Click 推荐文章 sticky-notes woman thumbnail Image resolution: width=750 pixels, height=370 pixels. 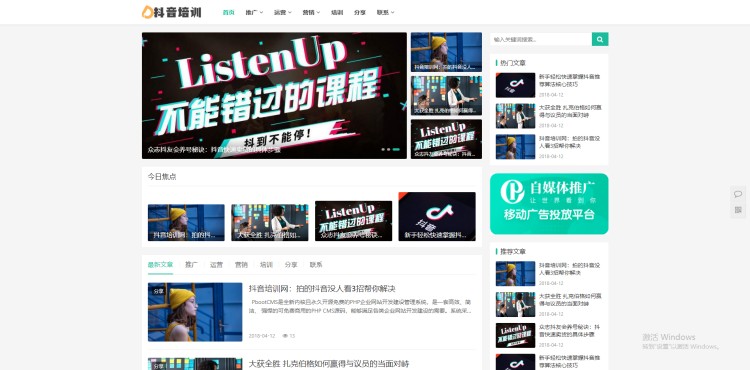click(x=515, y=305)
